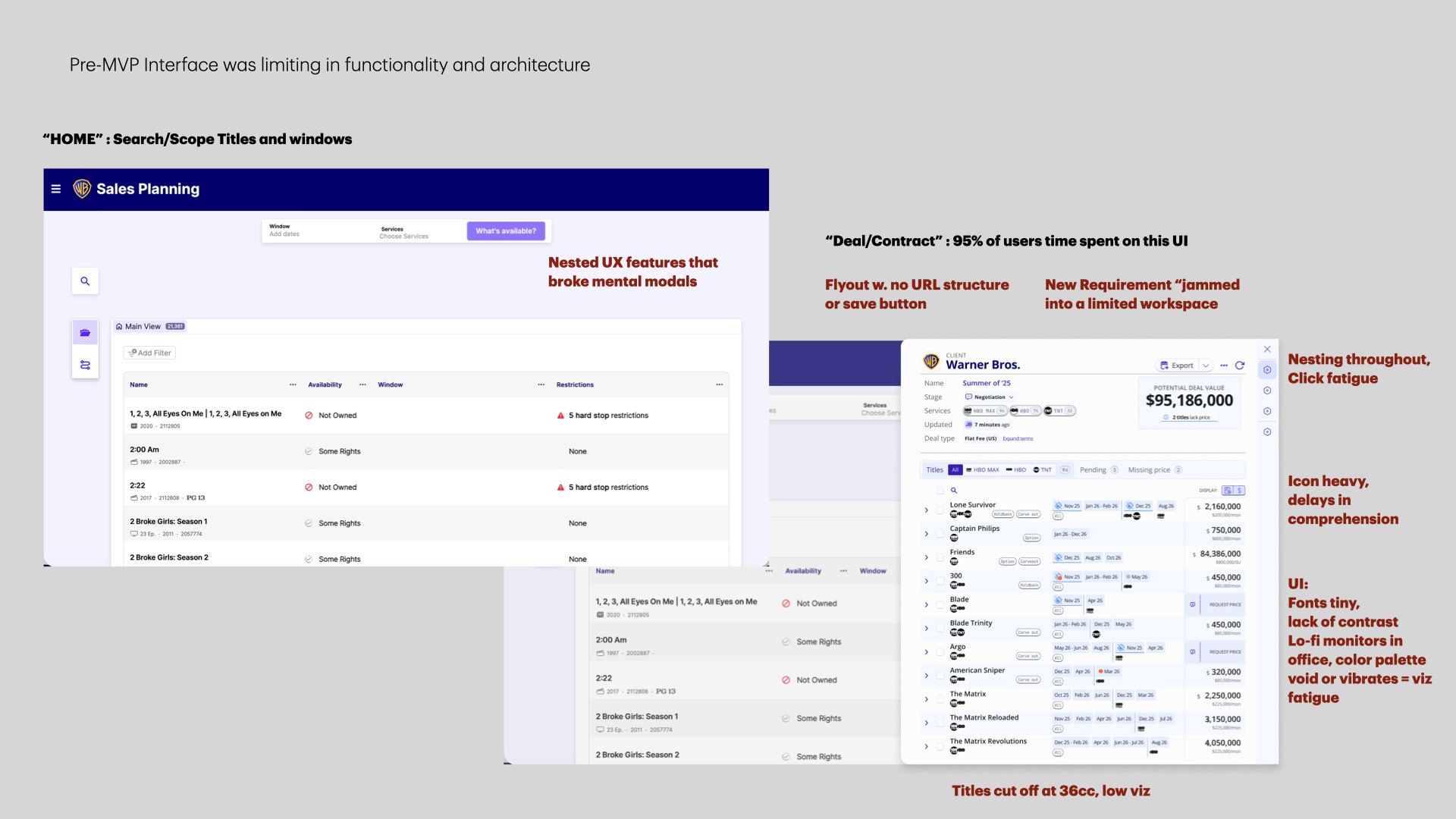Open the search icon in Sales Planning sidebar
The image size is (1456, 819).
[85, 281]
